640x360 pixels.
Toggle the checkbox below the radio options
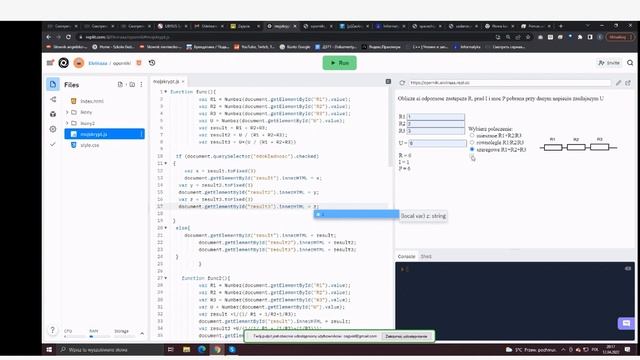coord(472,156)
